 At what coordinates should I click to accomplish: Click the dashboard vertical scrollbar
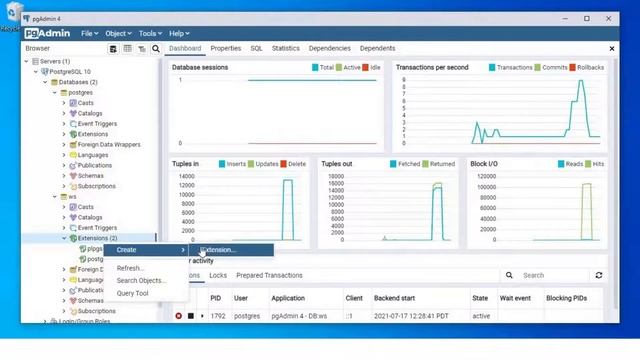click(615, 184)
